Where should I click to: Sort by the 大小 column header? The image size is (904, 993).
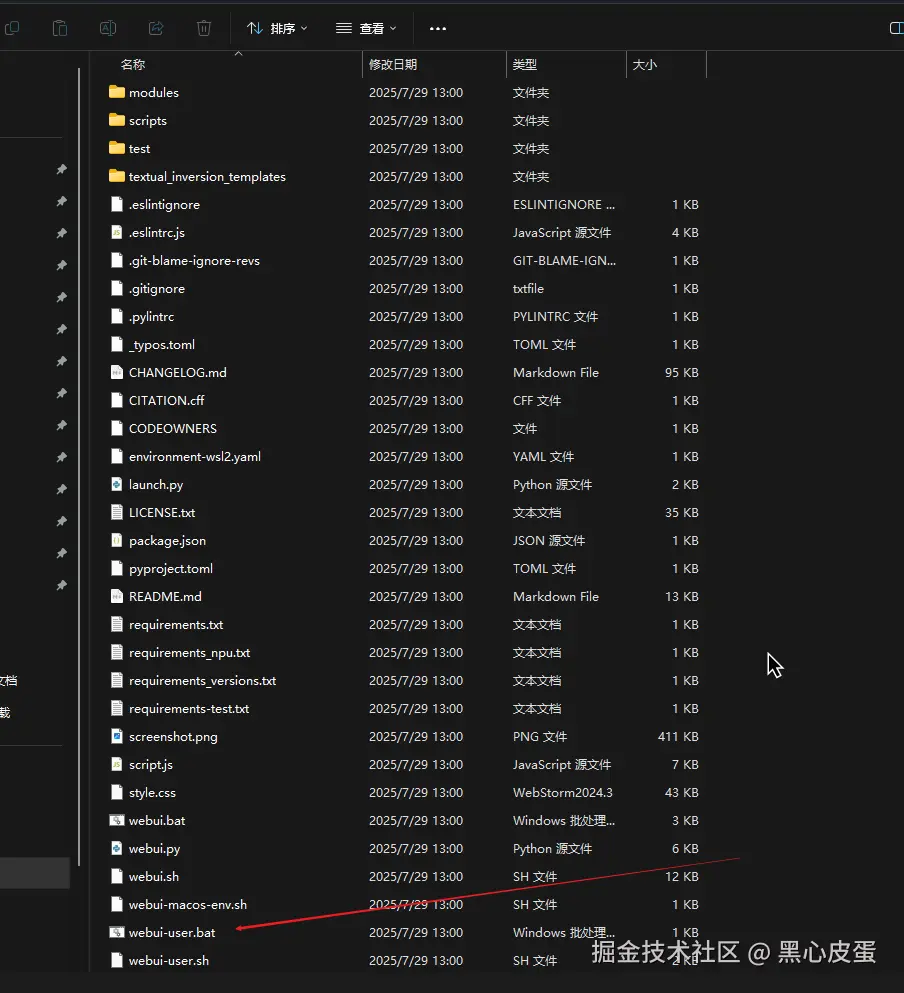click(645, 65)
